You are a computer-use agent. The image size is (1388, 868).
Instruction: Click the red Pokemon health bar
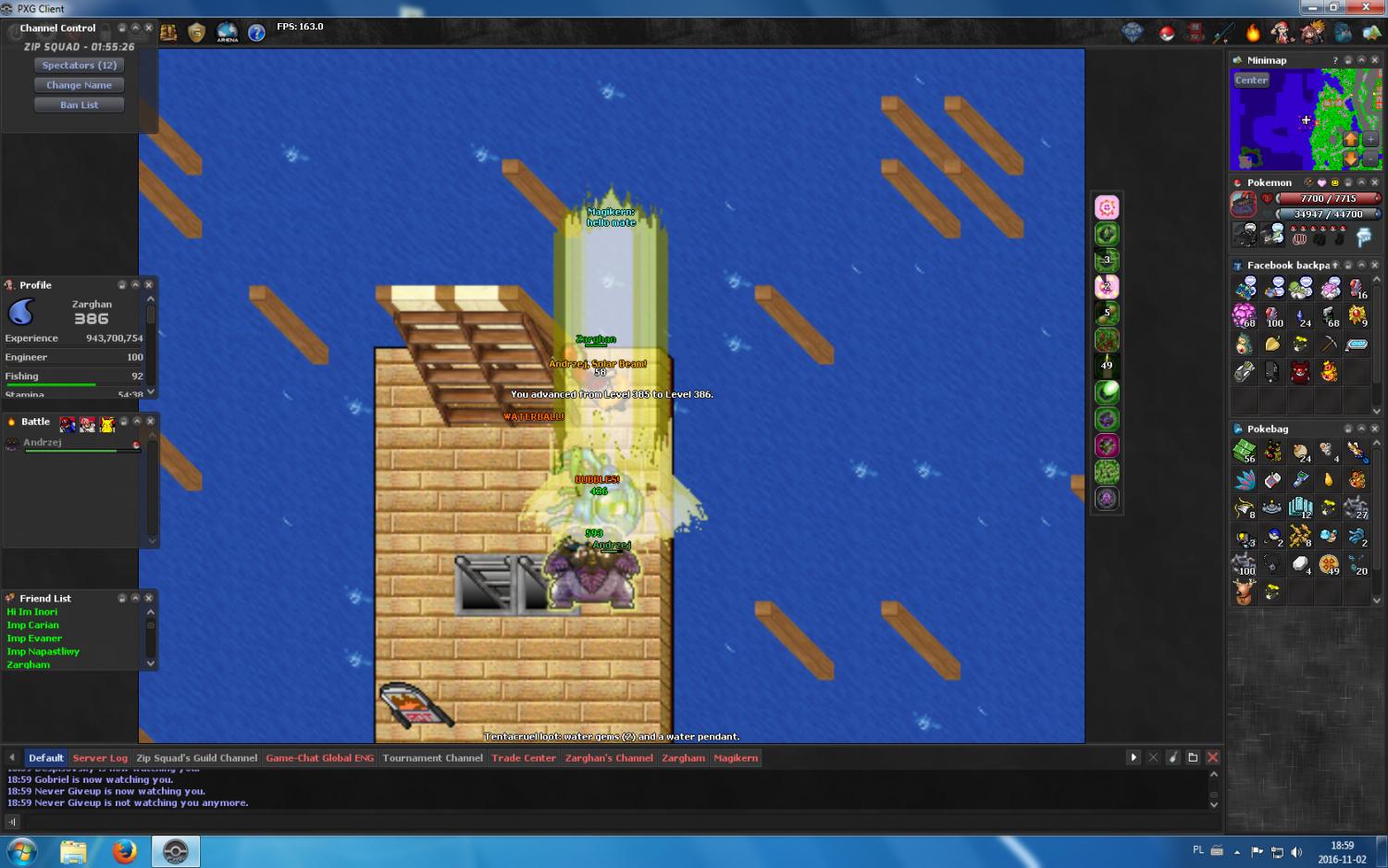[1327, 198]
